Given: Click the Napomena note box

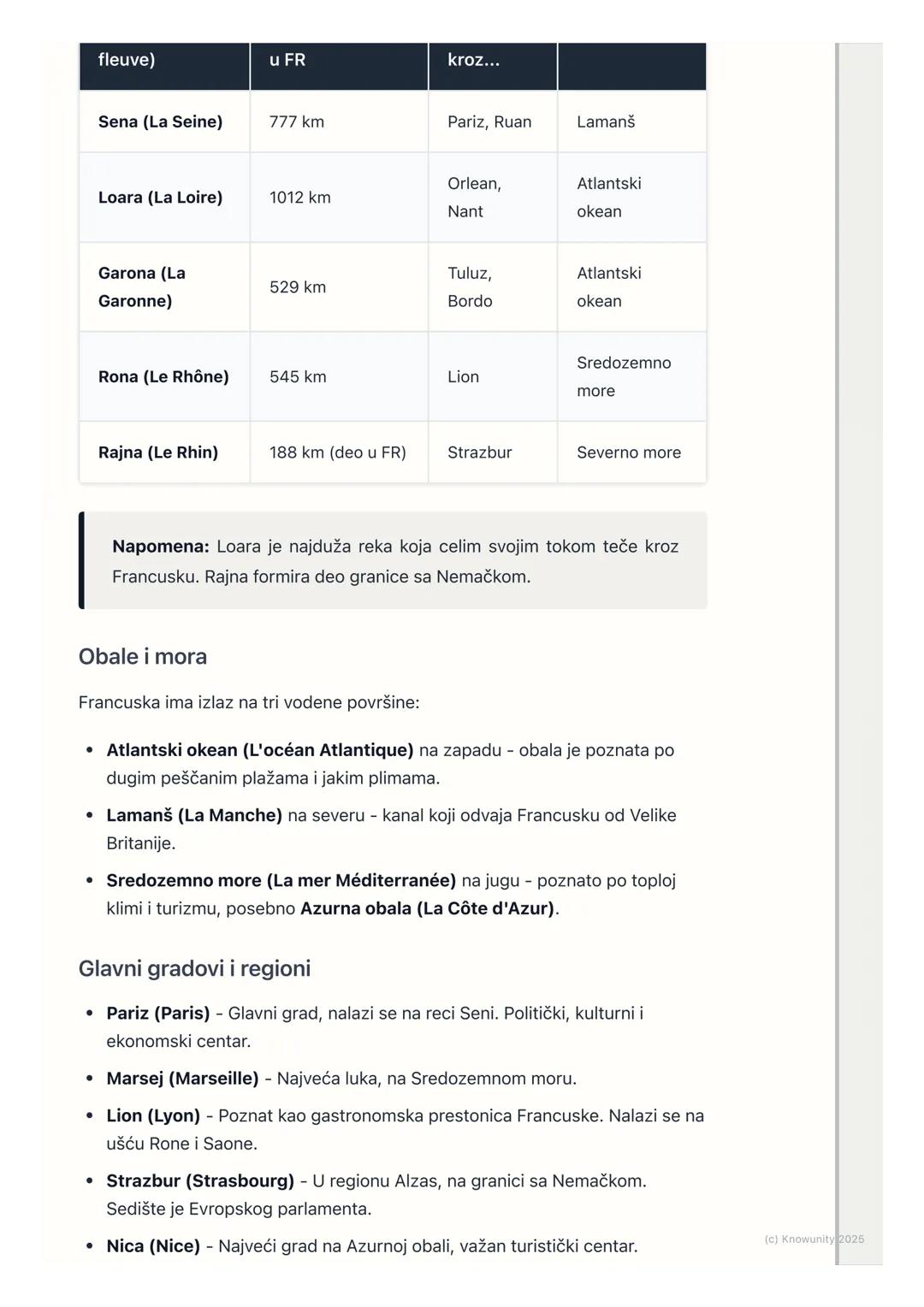Looking at the screenshot, I should point(394,561).
